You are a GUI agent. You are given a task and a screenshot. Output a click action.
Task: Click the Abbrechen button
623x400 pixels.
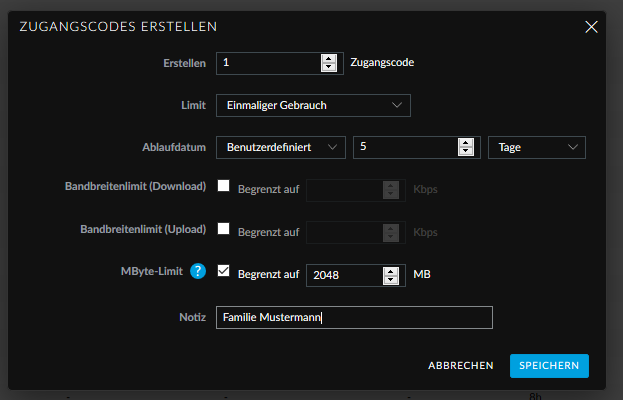click(461, 366)
